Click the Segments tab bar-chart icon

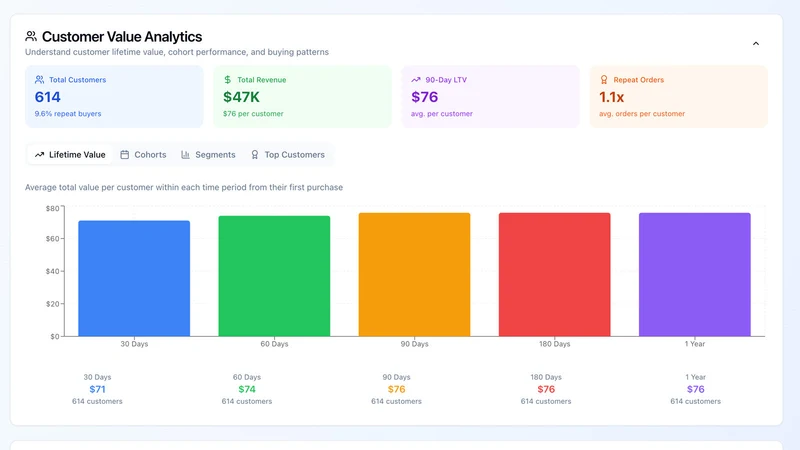tap(185, 155)
